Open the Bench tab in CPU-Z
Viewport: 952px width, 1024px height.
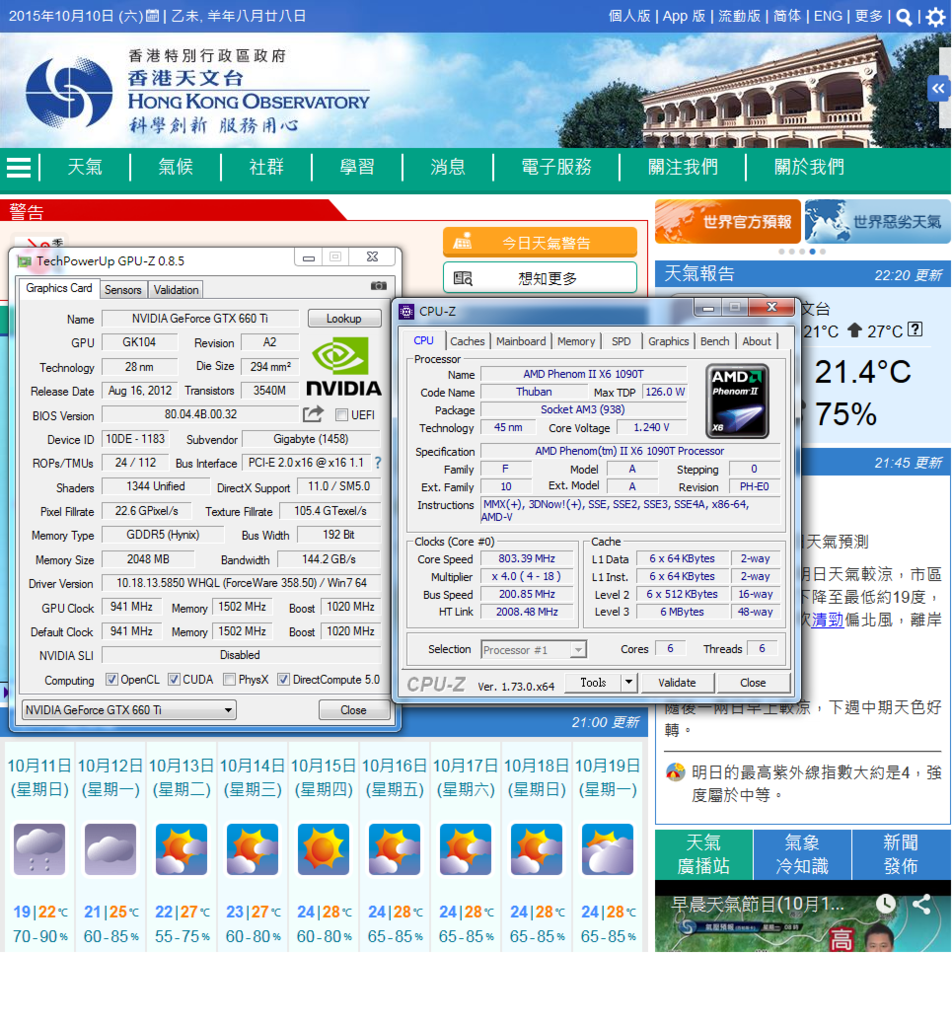714,341
